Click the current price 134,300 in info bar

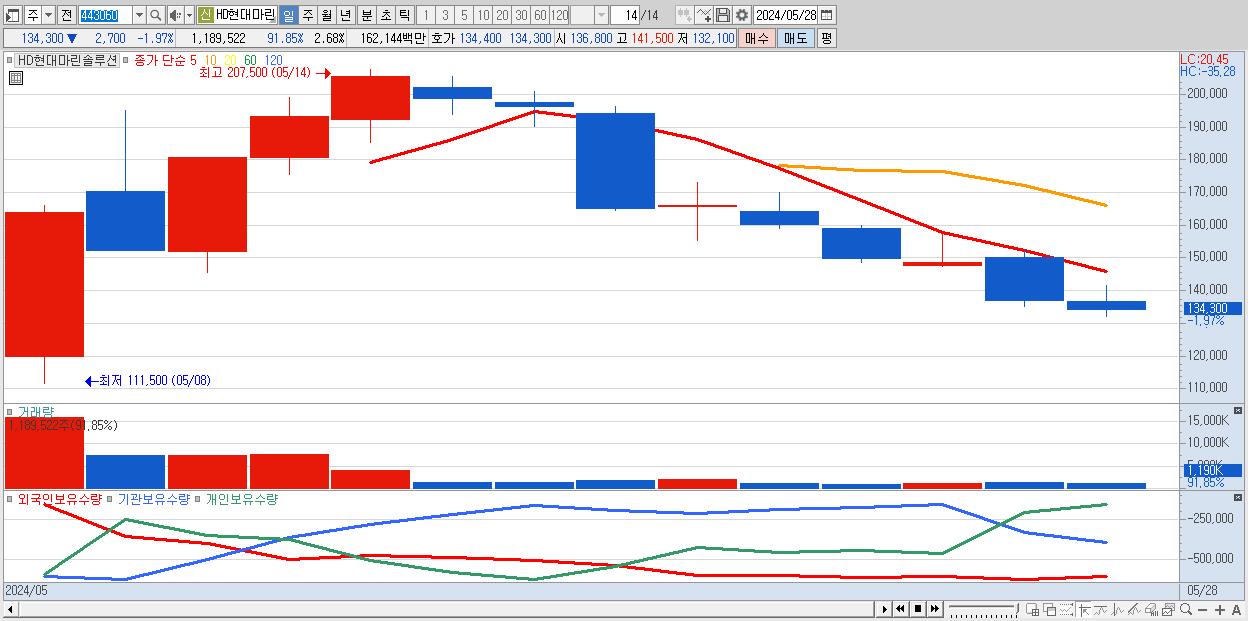(42, 38)
